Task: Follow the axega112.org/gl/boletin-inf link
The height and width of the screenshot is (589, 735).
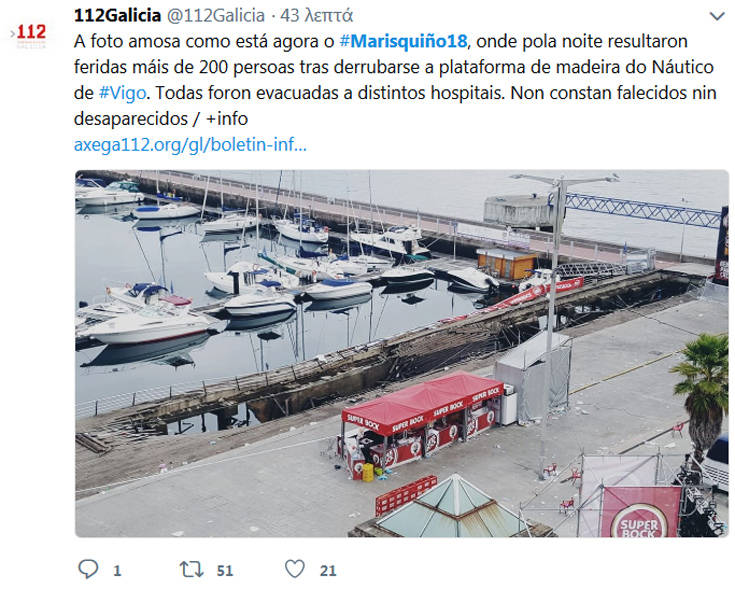Action: 190,144
